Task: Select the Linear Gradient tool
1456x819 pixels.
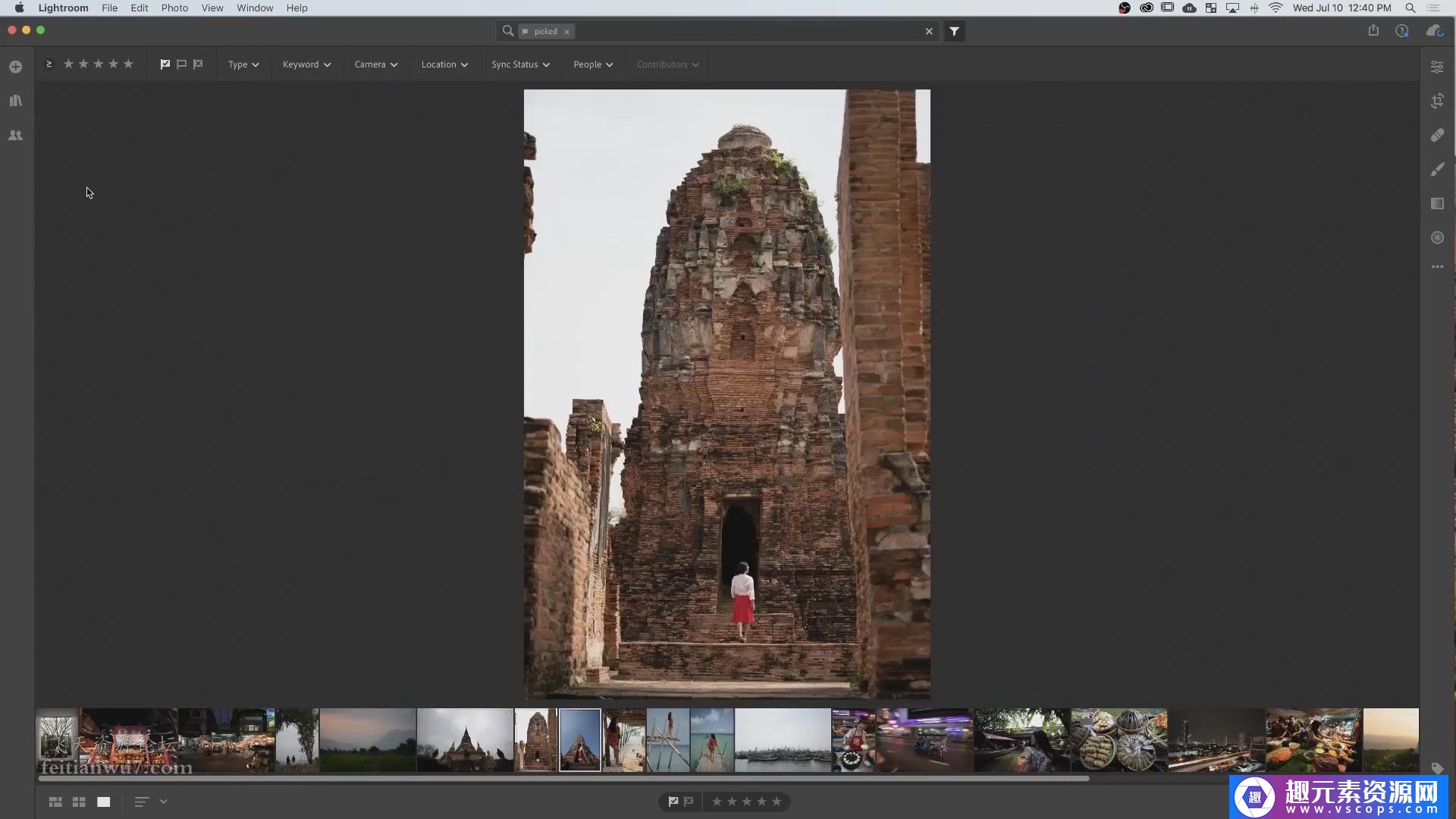Action: (x=1437, y=203)
